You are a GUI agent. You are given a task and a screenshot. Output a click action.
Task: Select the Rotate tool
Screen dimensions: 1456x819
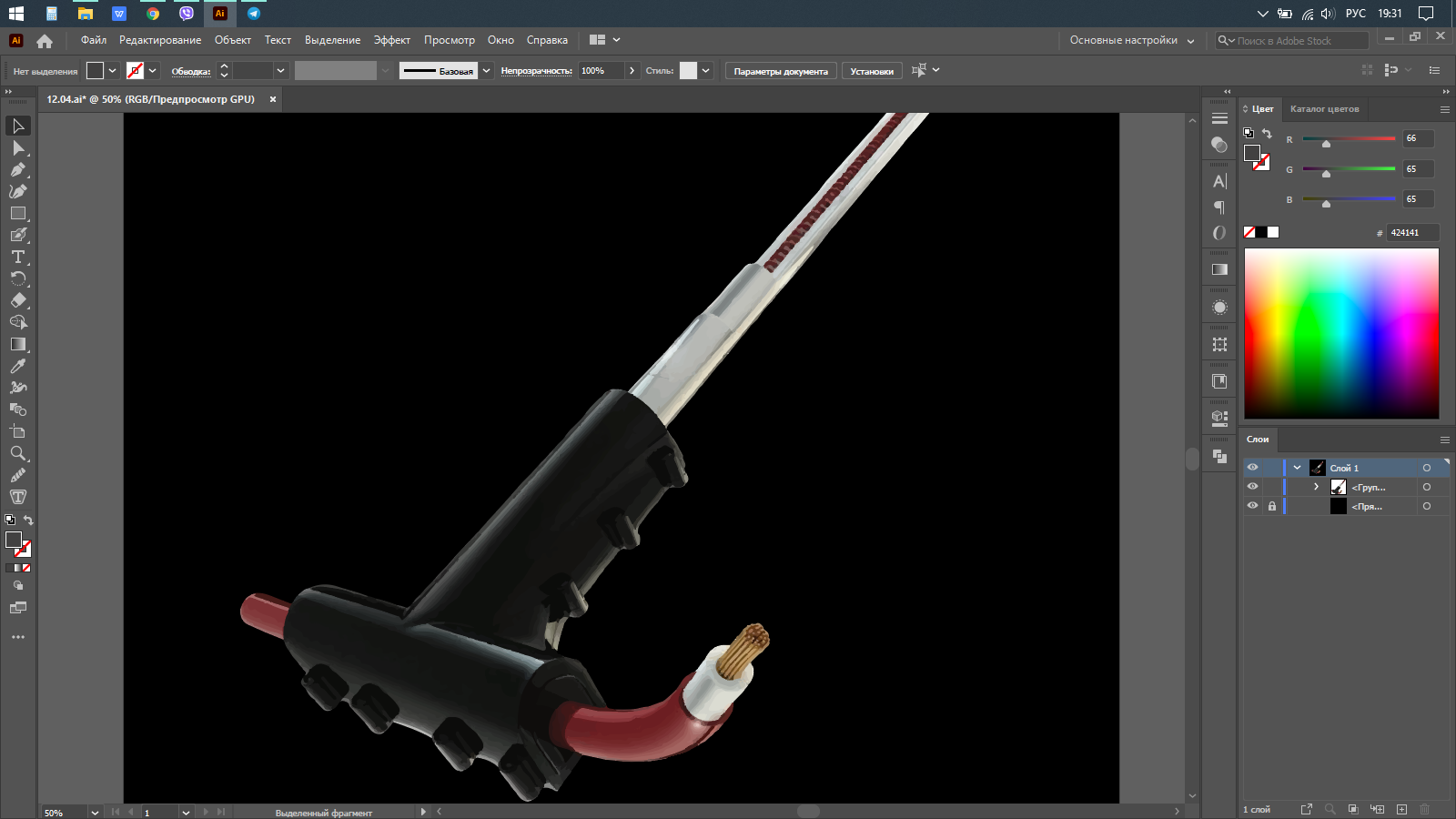(18, 278)
